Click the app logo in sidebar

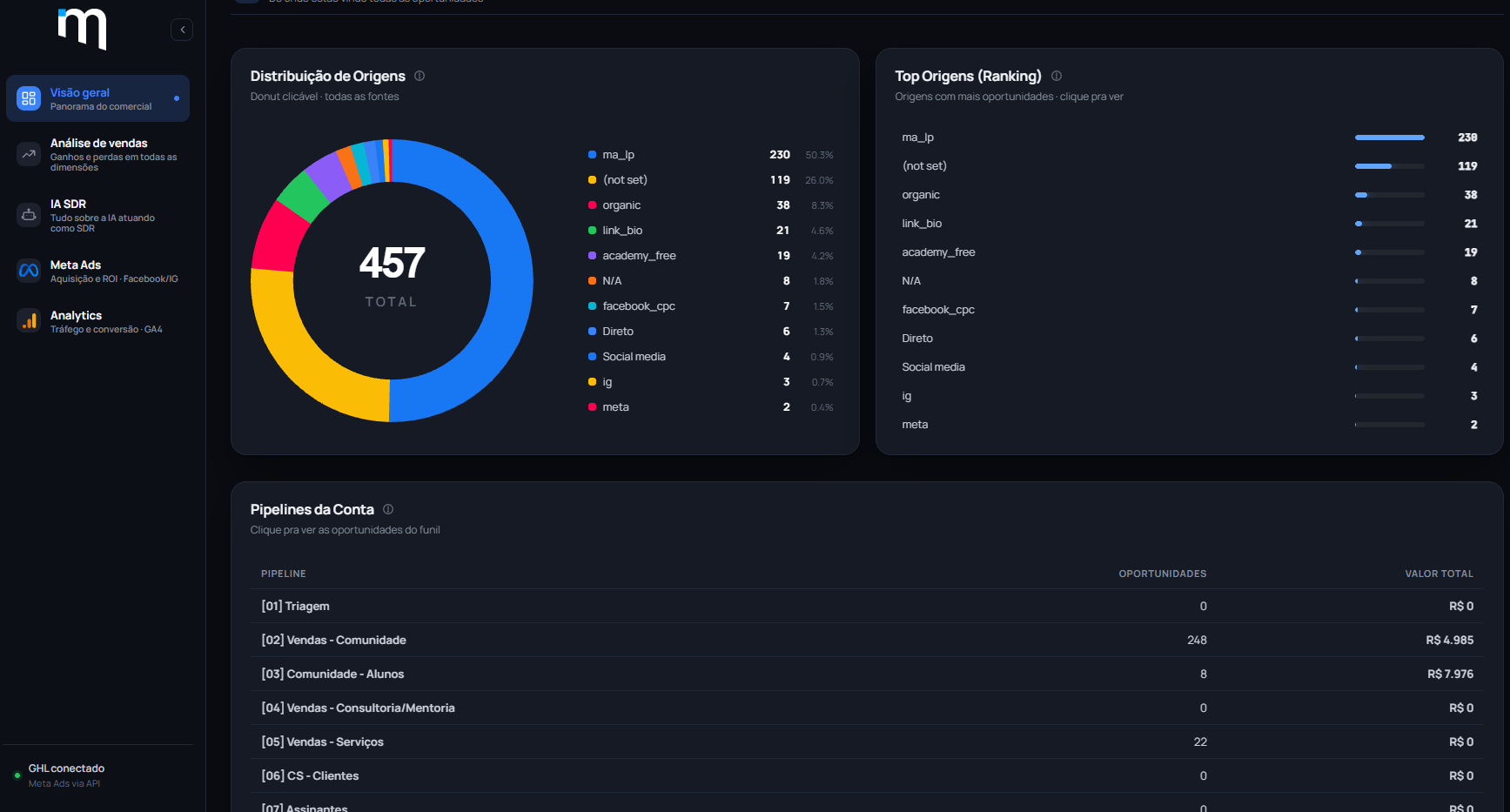(83, 29)
